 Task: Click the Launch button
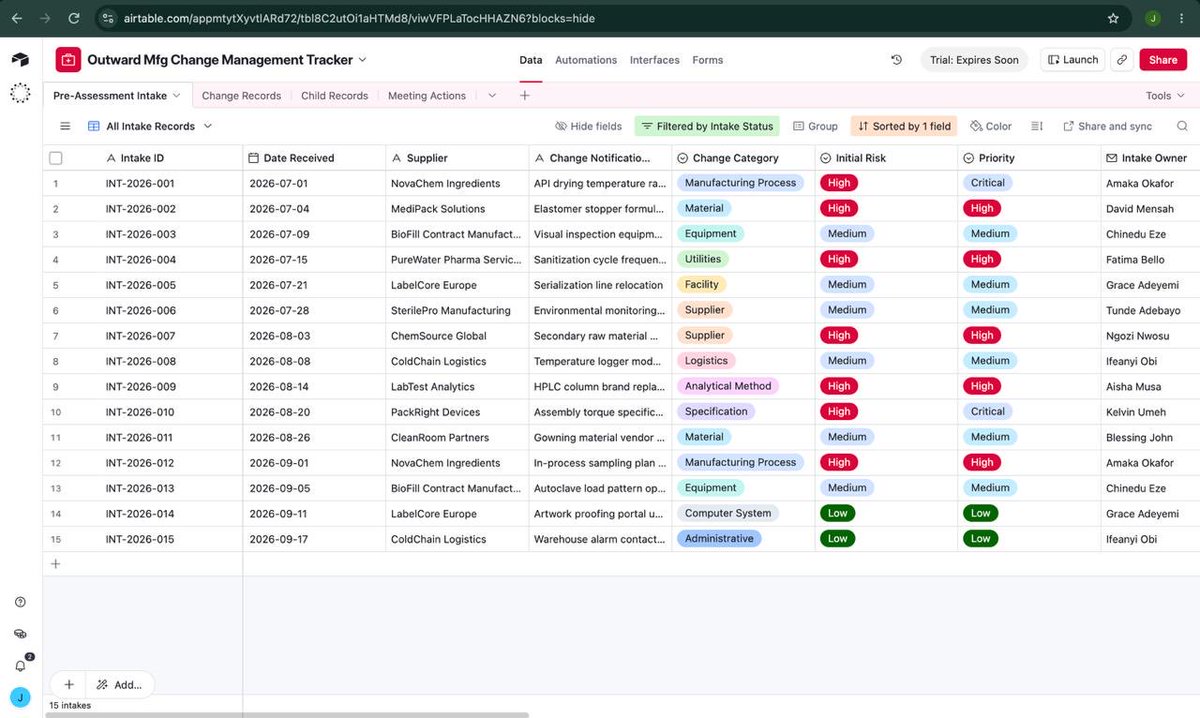1073,60
